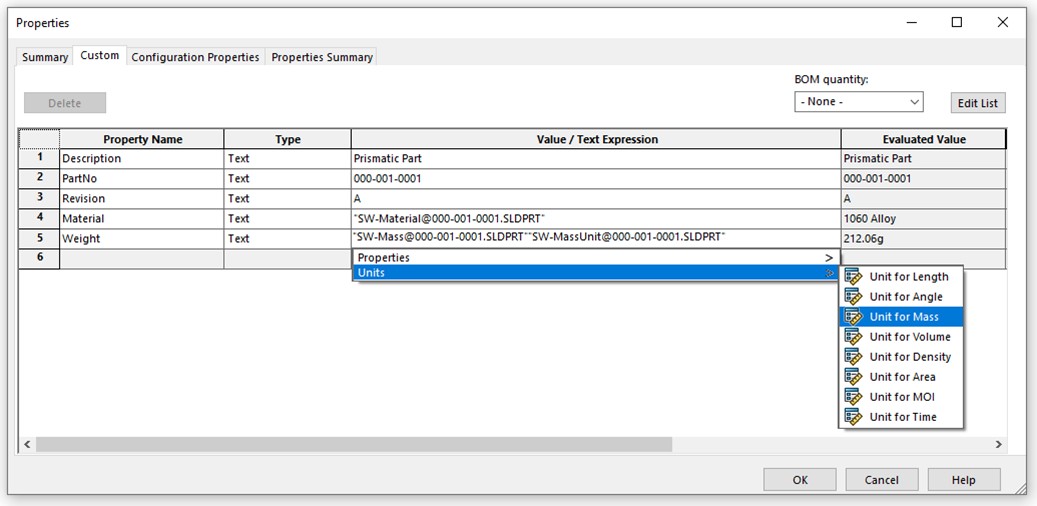Choose the Unit for Time icon
This screenshot has width=1037, height=506.
point(853,417)
